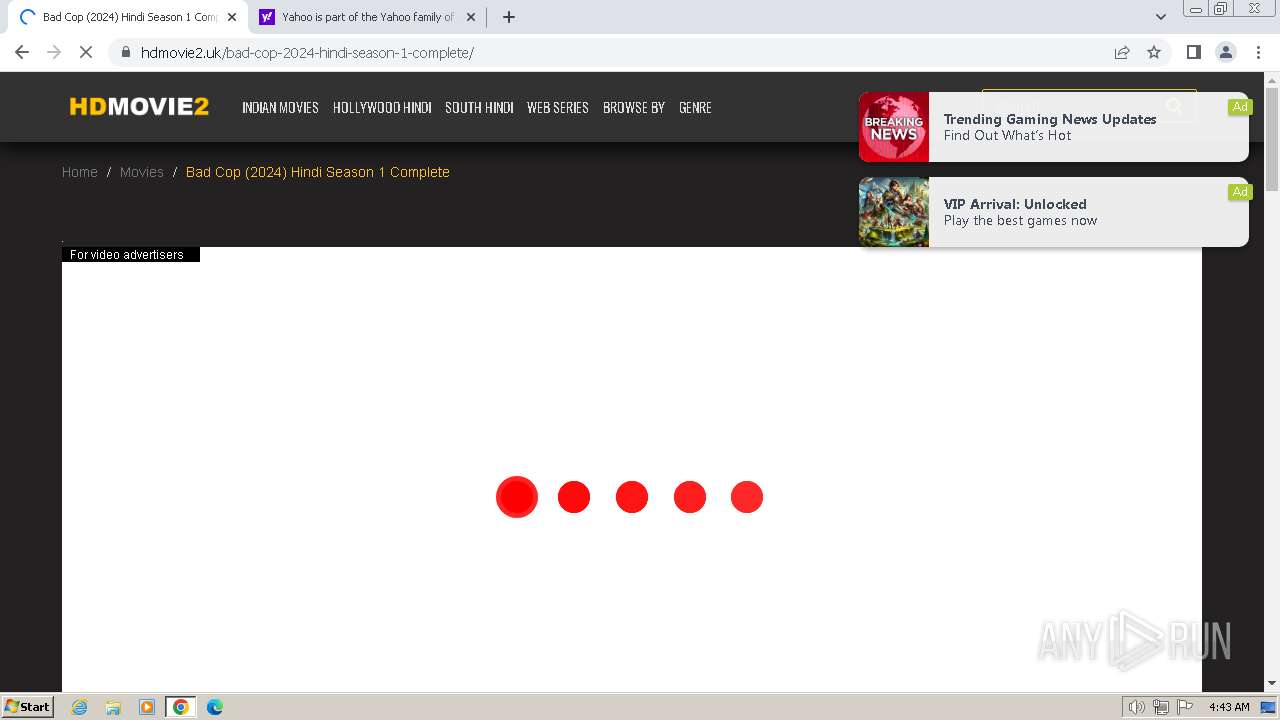This screenshot has width=1280, height=720.
Task: Open the Windows Start menu
Action: point(28,706)
